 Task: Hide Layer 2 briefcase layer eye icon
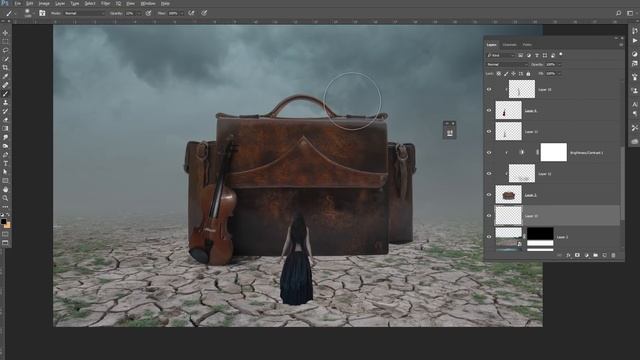[489, 195]
